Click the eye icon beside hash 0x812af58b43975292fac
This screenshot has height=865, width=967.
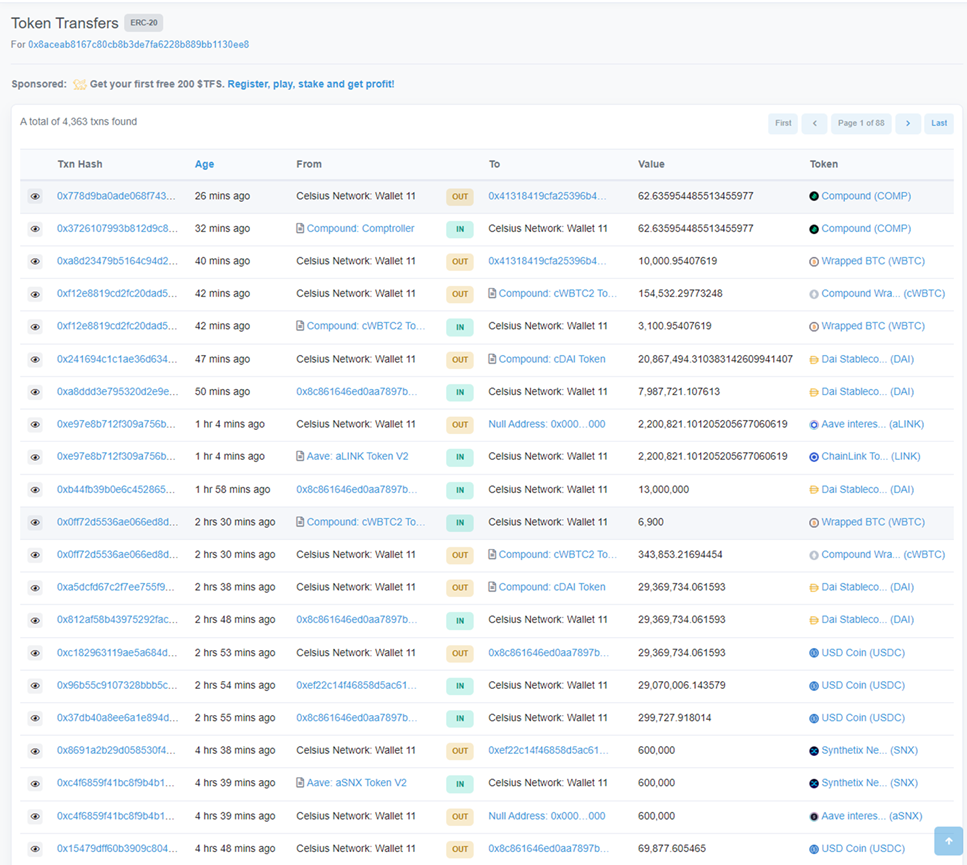pyautogui.click(x=35, y=620)
